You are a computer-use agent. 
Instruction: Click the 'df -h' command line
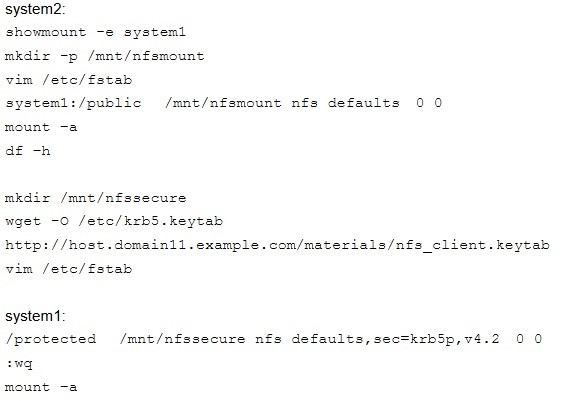(x=28, y=151)
